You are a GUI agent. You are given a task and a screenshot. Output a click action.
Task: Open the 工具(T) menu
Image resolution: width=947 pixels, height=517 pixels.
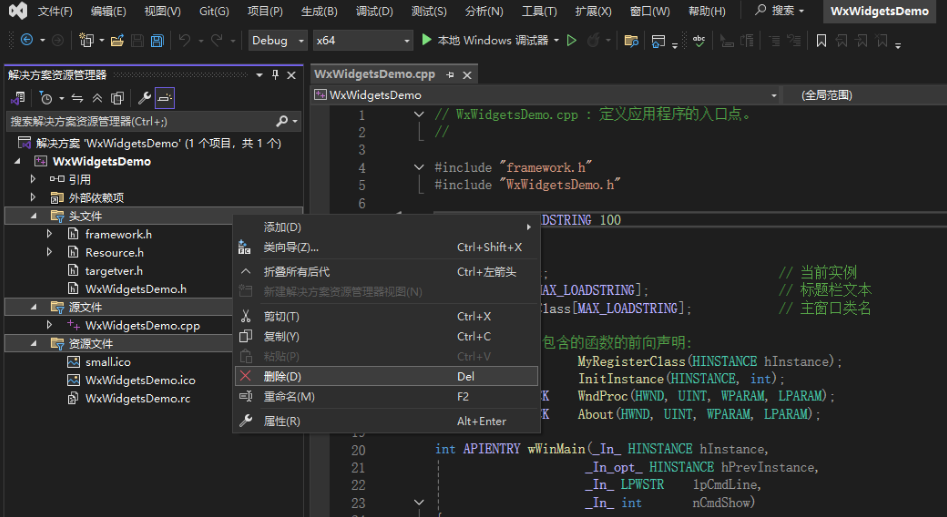tap(539, 11)
